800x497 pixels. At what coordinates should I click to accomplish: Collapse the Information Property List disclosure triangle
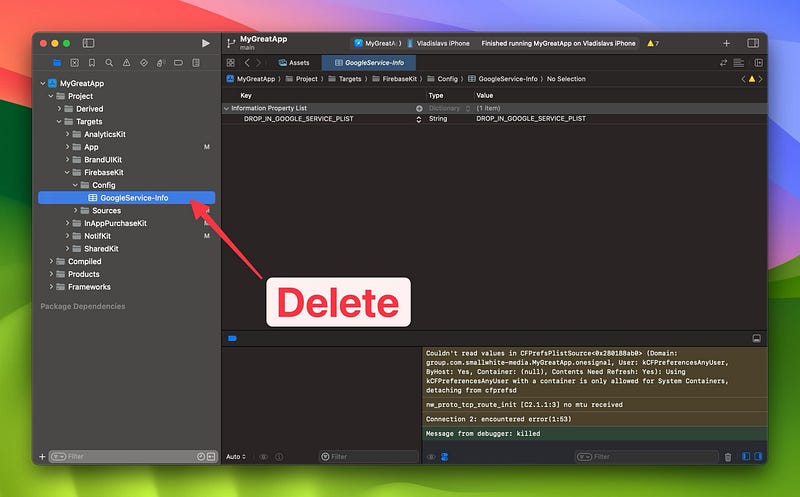pyautogui.click(x=226, y=109)
